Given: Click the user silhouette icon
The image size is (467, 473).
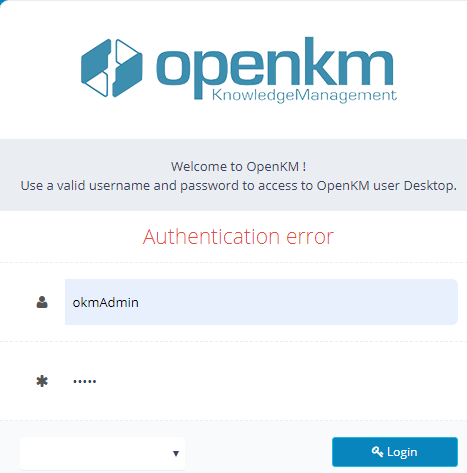Looking at the screenshot, I should 42,302.
